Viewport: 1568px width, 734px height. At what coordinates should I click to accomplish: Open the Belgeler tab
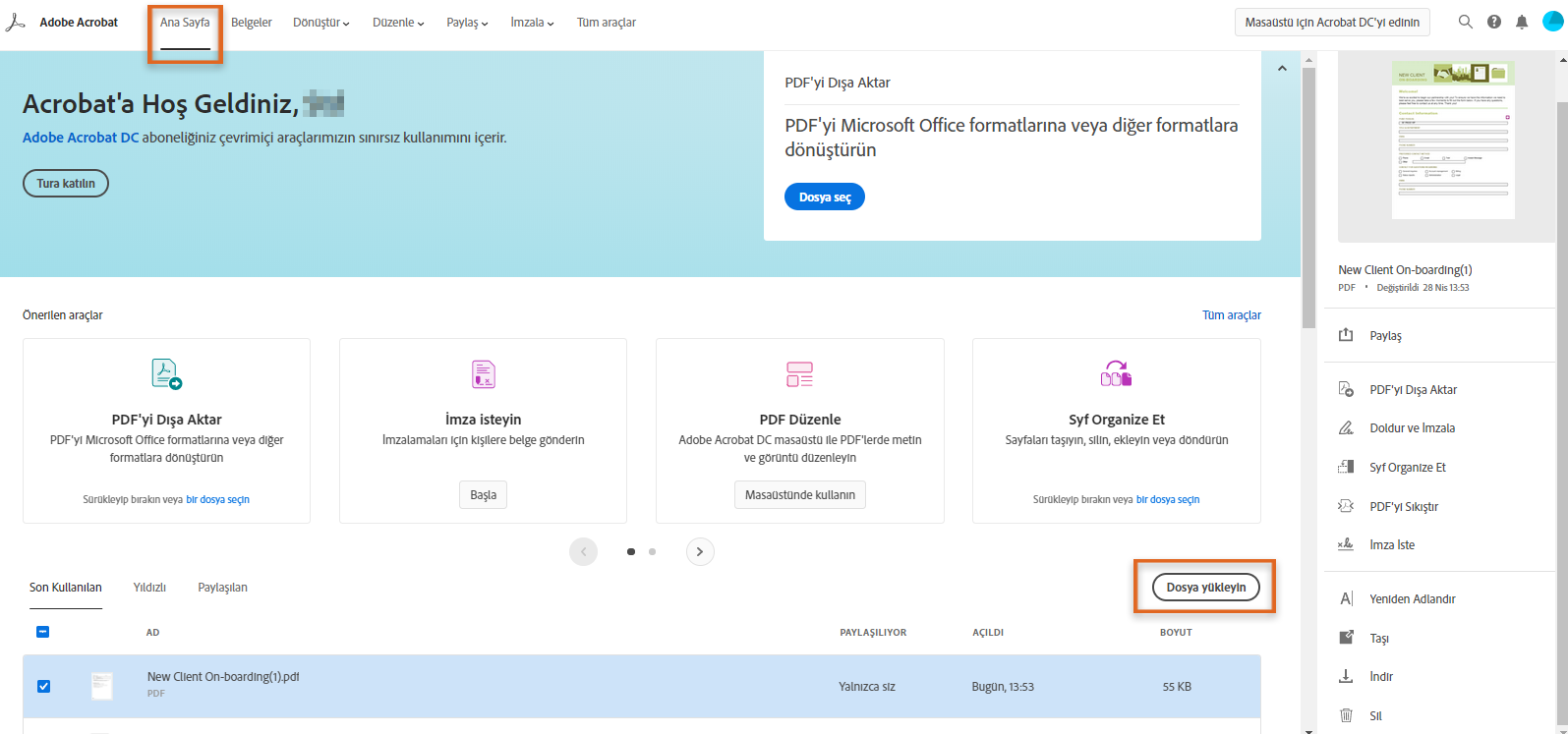(252, 23)
